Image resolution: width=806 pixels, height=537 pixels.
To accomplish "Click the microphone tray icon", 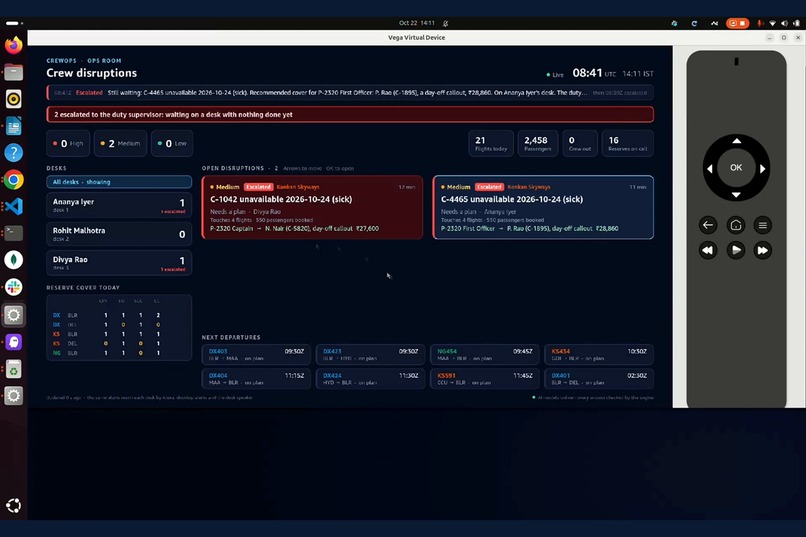I will (760, 23).
